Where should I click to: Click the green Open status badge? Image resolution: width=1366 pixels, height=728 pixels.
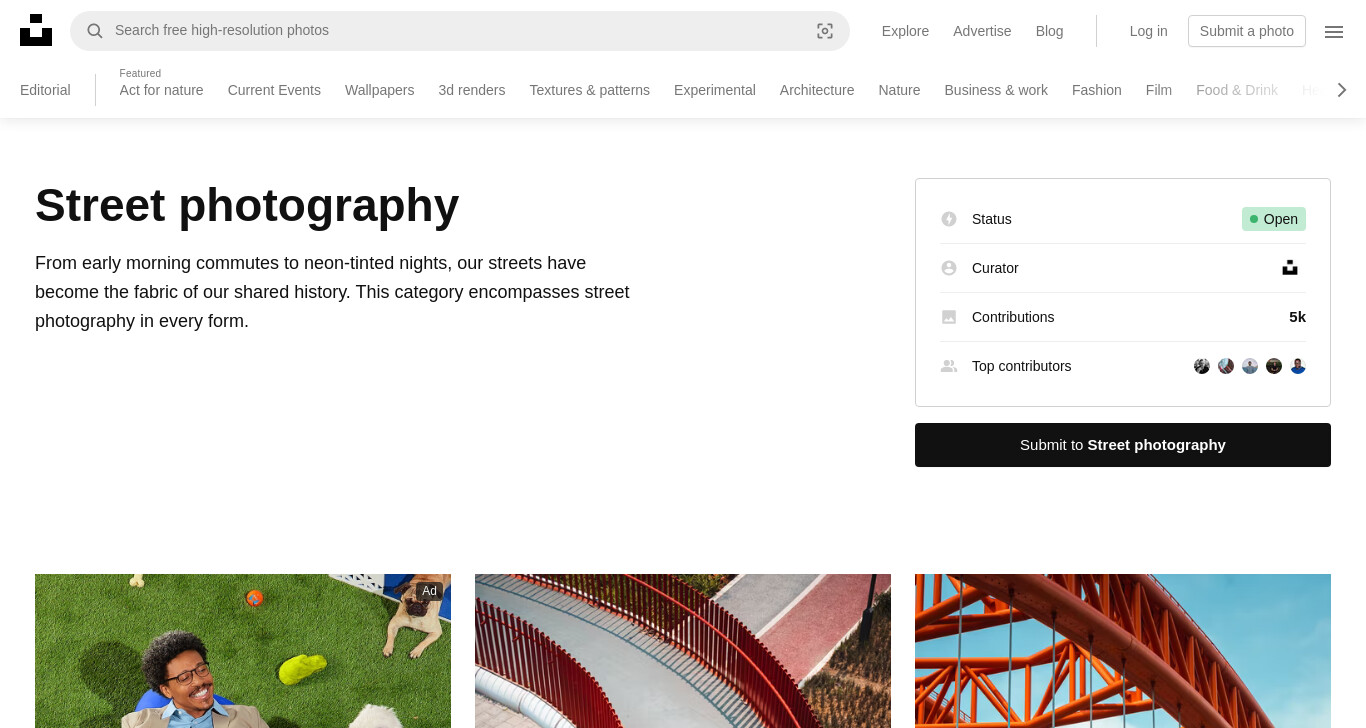[1274, 219]
